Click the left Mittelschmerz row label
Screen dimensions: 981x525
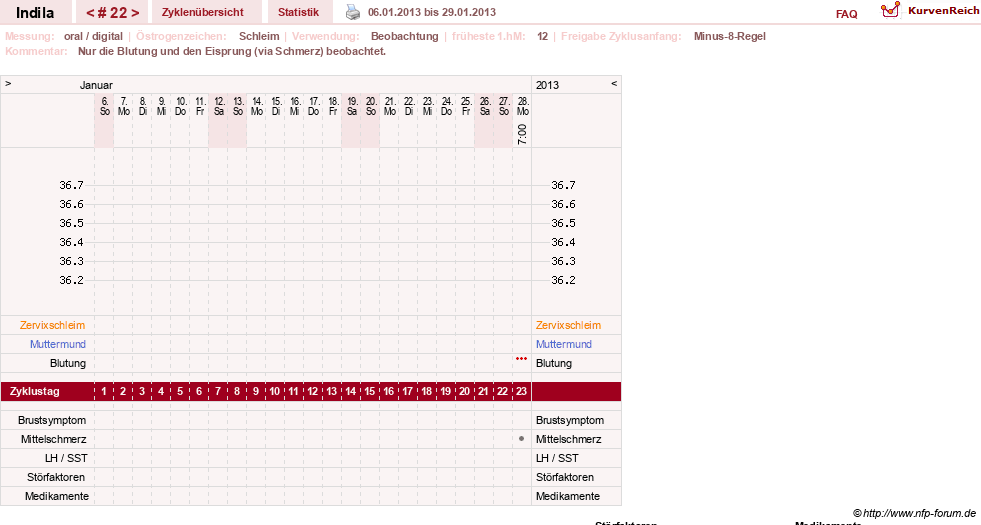click(x=53, y=439)
